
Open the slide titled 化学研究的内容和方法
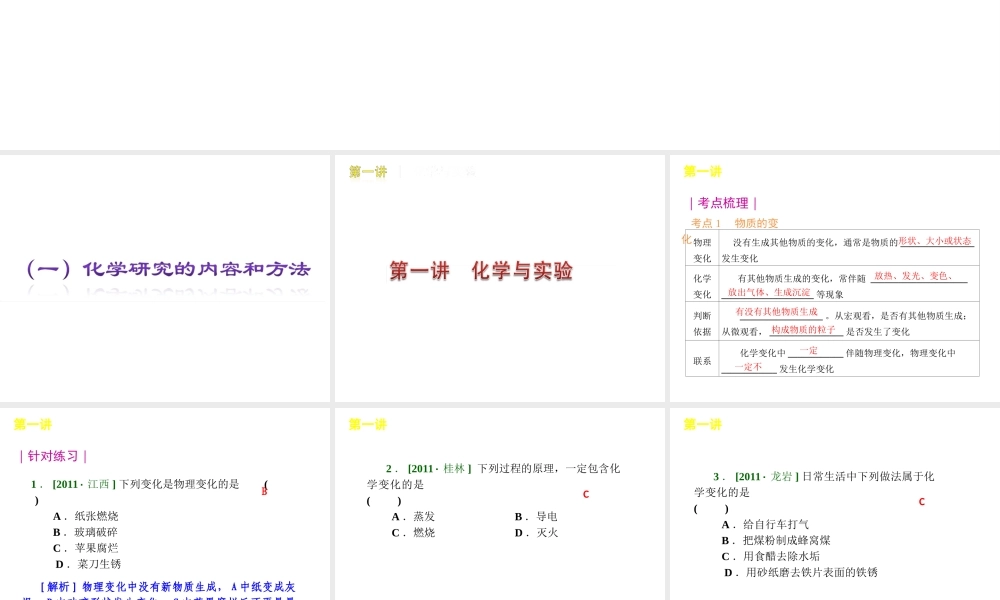tap(165, 278)
